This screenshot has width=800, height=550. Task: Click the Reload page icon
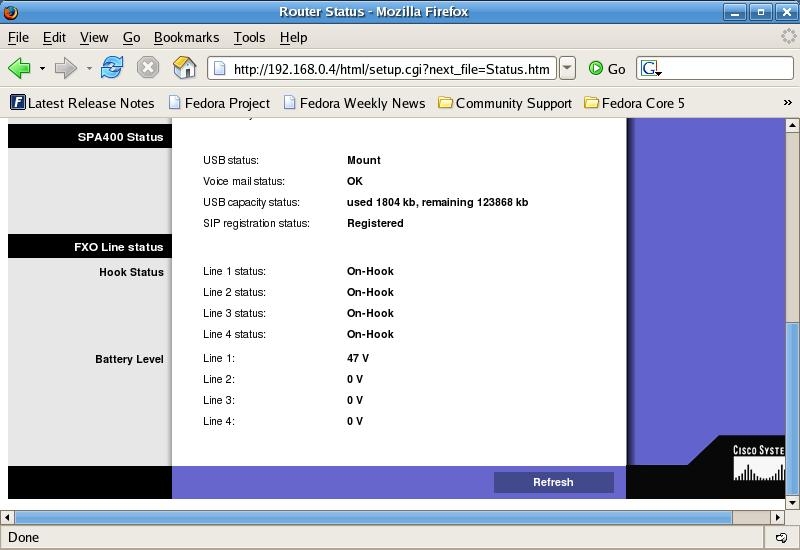pyautogui.click(x=112, y=68)
